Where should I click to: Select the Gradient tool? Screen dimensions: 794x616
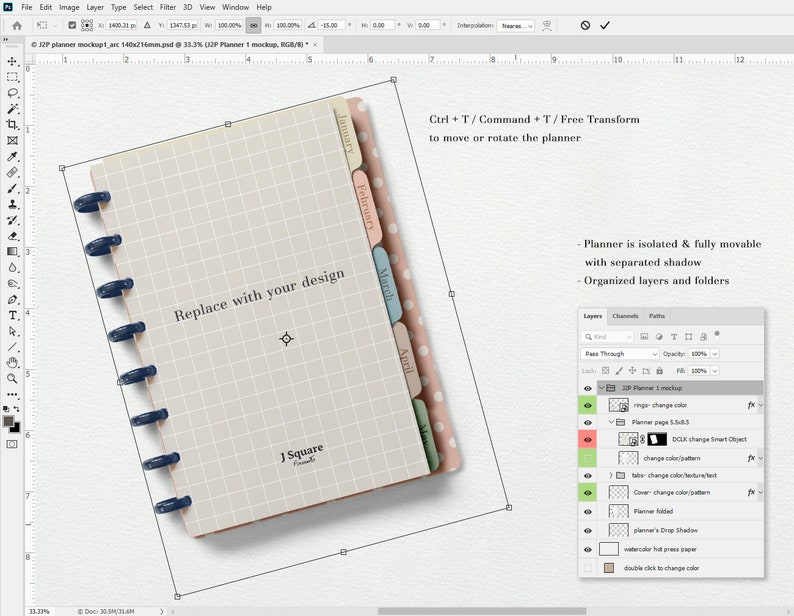click(x=12, y=252)
